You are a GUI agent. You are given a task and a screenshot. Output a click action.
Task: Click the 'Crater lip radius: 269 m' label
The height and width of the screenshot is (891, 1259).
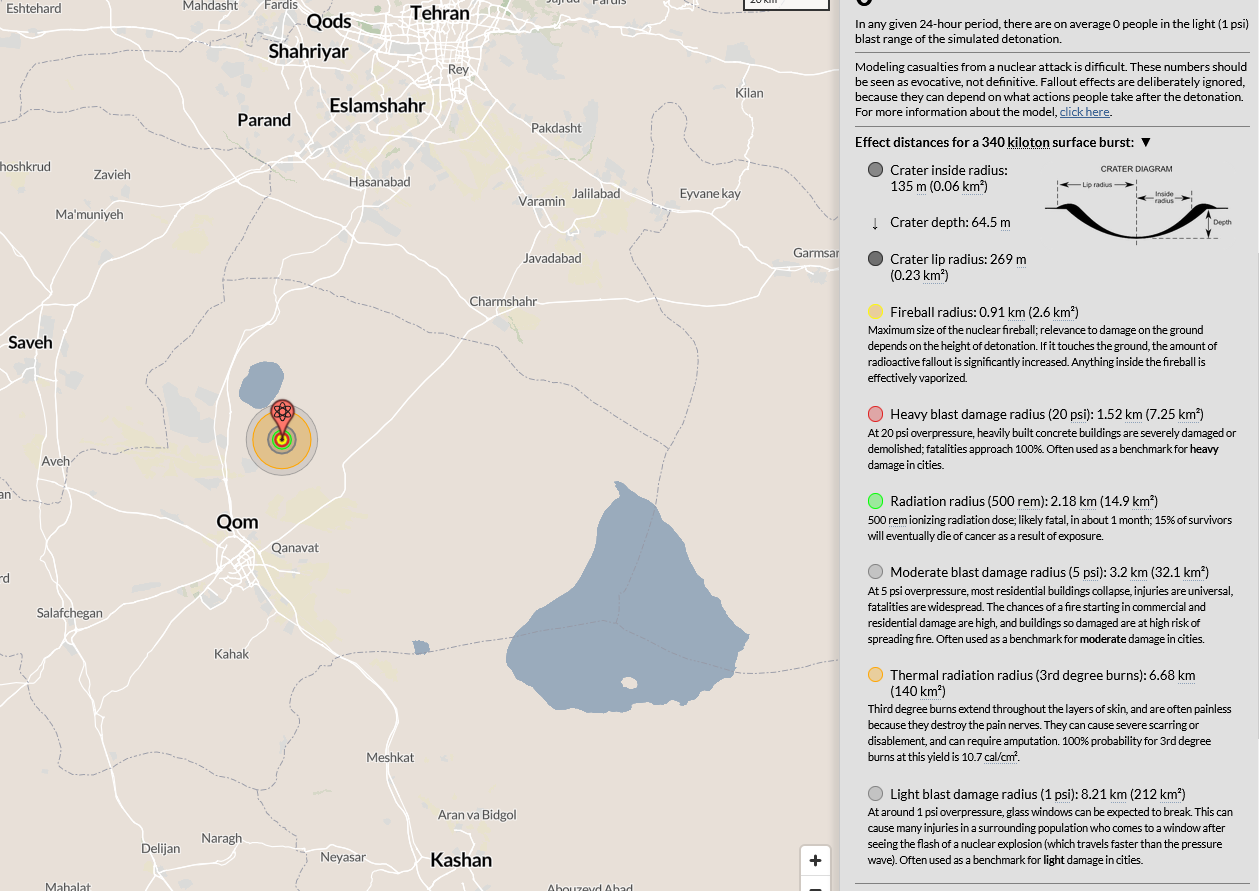pos(958,267)
